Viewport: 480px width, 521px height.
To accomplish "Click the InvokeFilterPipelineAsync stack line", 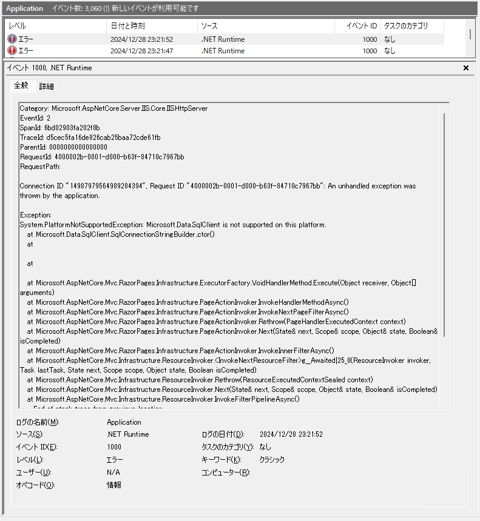I will click(163, 399).
